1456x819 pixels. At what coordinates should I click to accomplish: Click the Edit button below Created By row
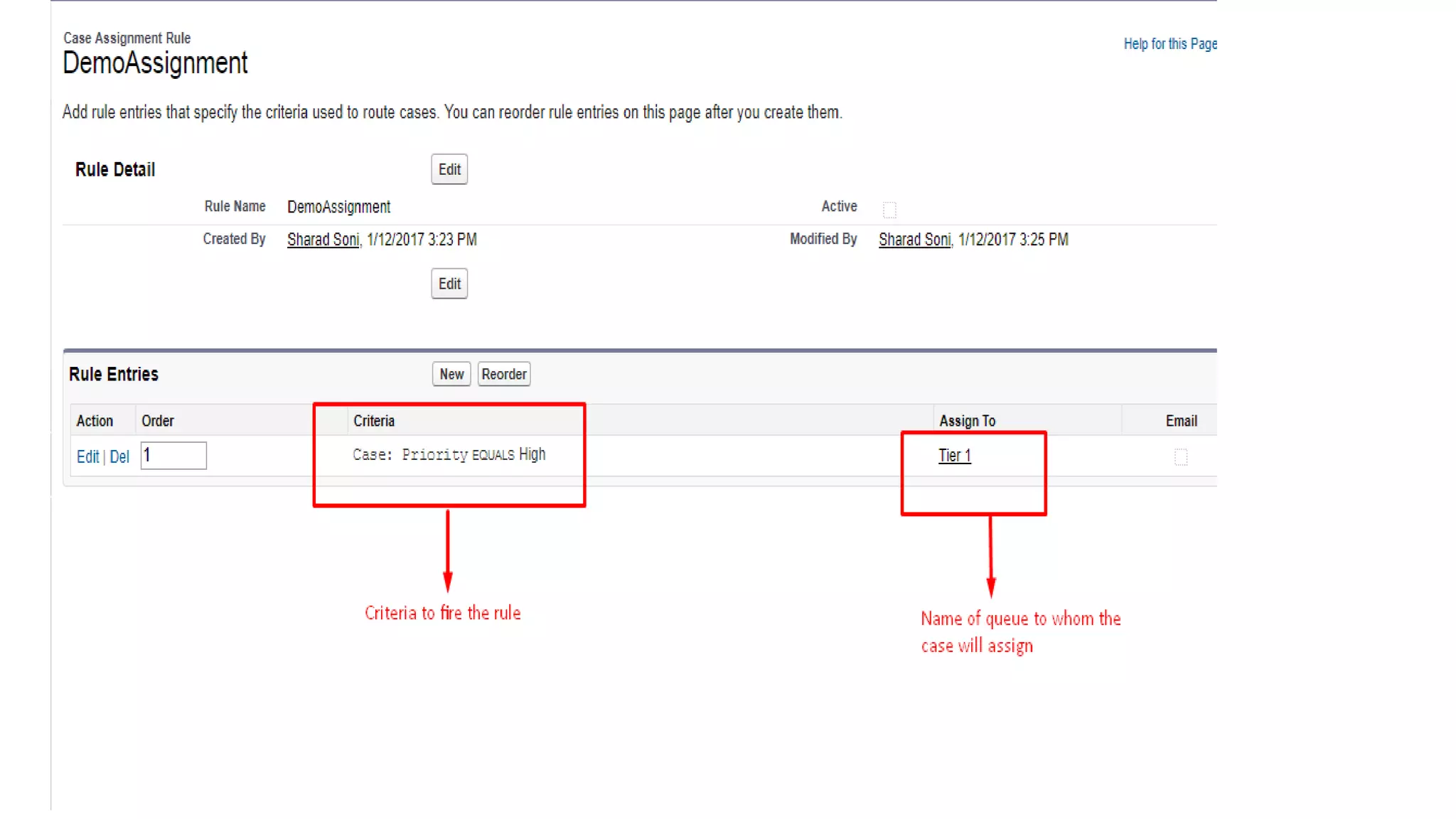pos(449,284)
